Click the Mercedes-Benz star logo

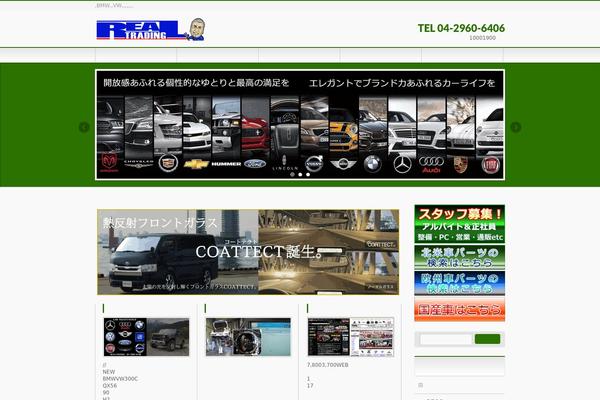click(x=403, y=164)
